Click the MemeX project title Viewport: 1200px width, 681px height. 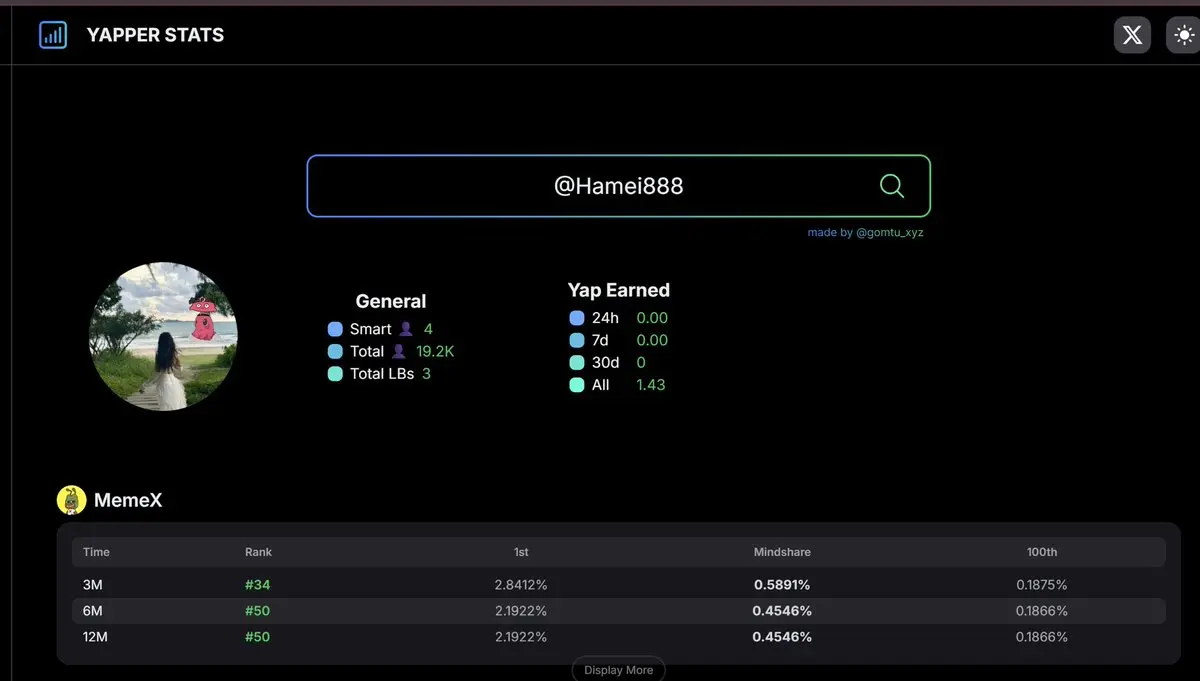click(128, 500)
